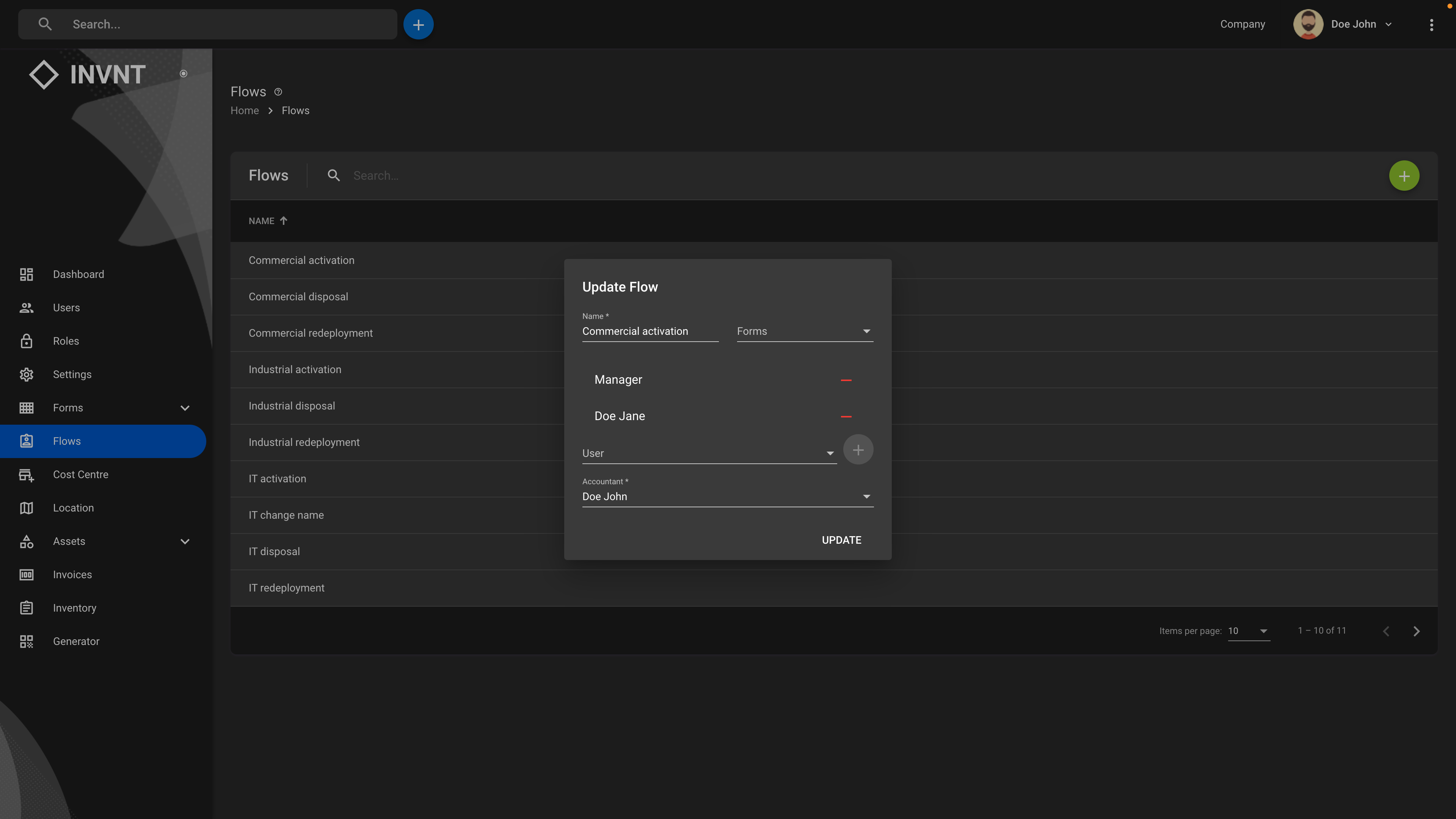Click the help icon beside Flows title
This screenshot has height=819, width=1456.
[278, 91]
